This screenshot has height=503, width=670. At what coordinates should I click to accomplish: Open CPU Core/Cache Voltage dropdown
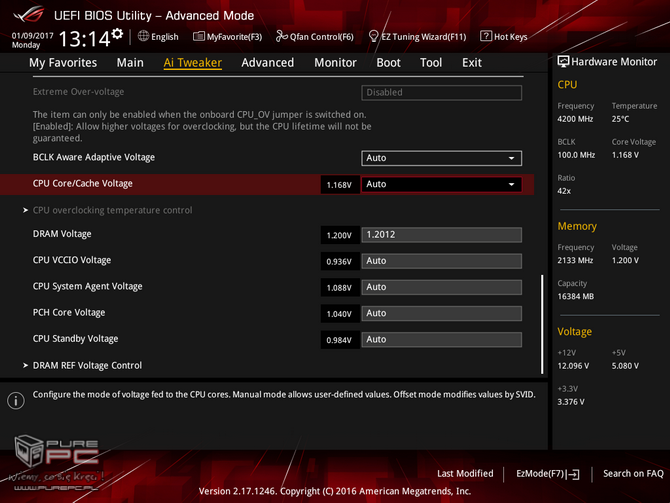point(441,184)
